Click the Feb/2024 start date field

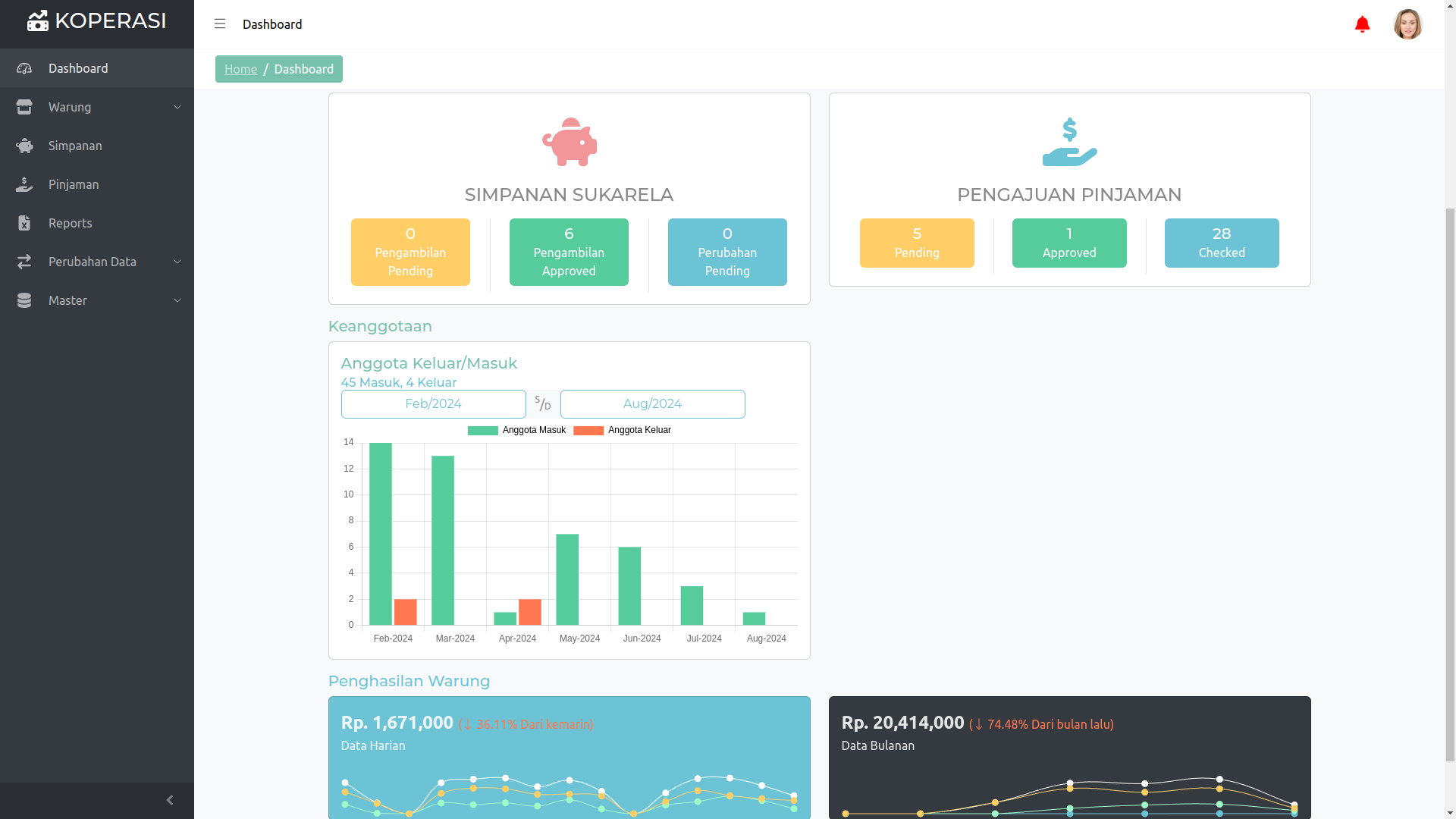433,404
